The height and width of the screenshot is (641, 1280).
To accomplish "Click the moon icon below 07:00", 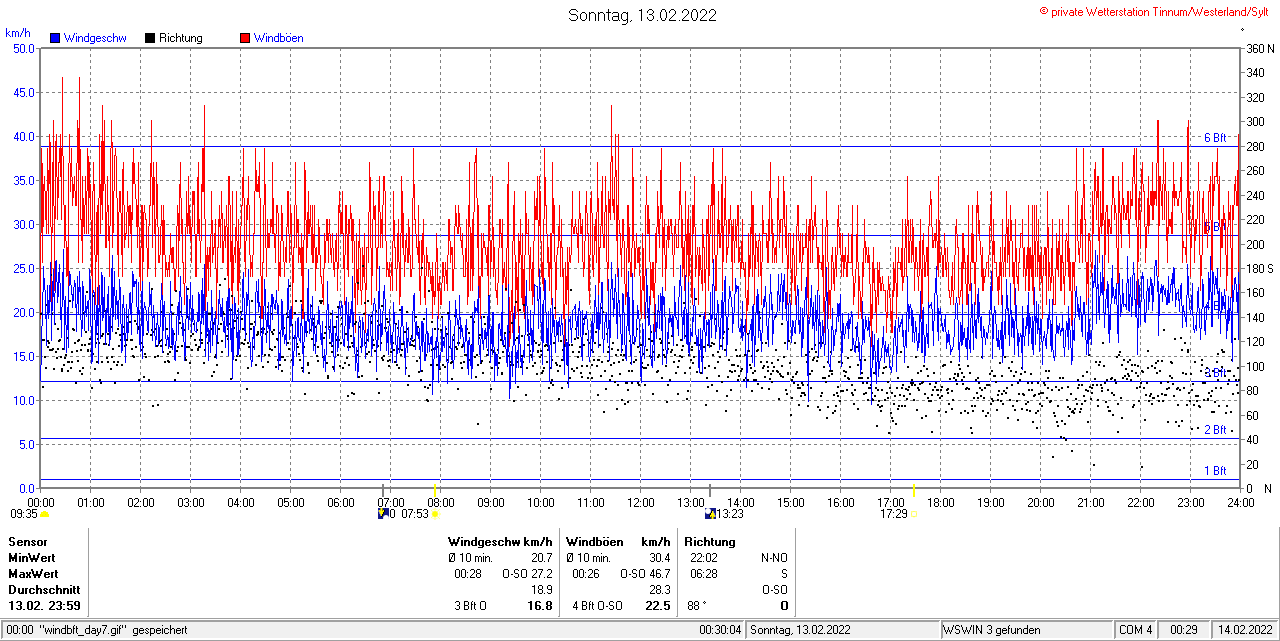I will tap(383, 514).
